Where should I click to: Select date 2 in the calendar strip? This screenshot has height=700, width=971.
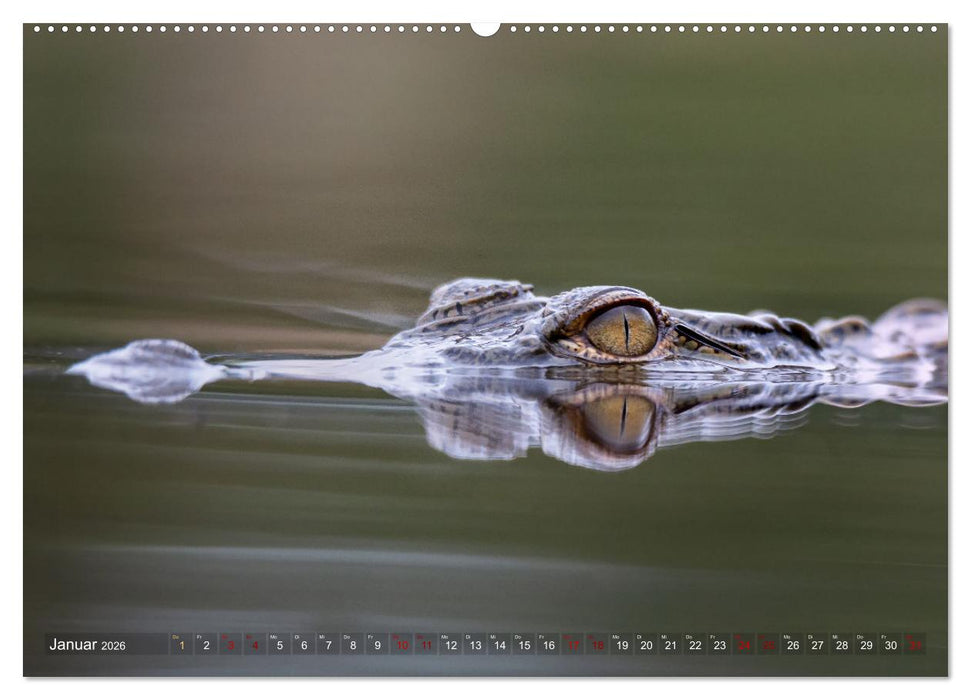[206, 645]
